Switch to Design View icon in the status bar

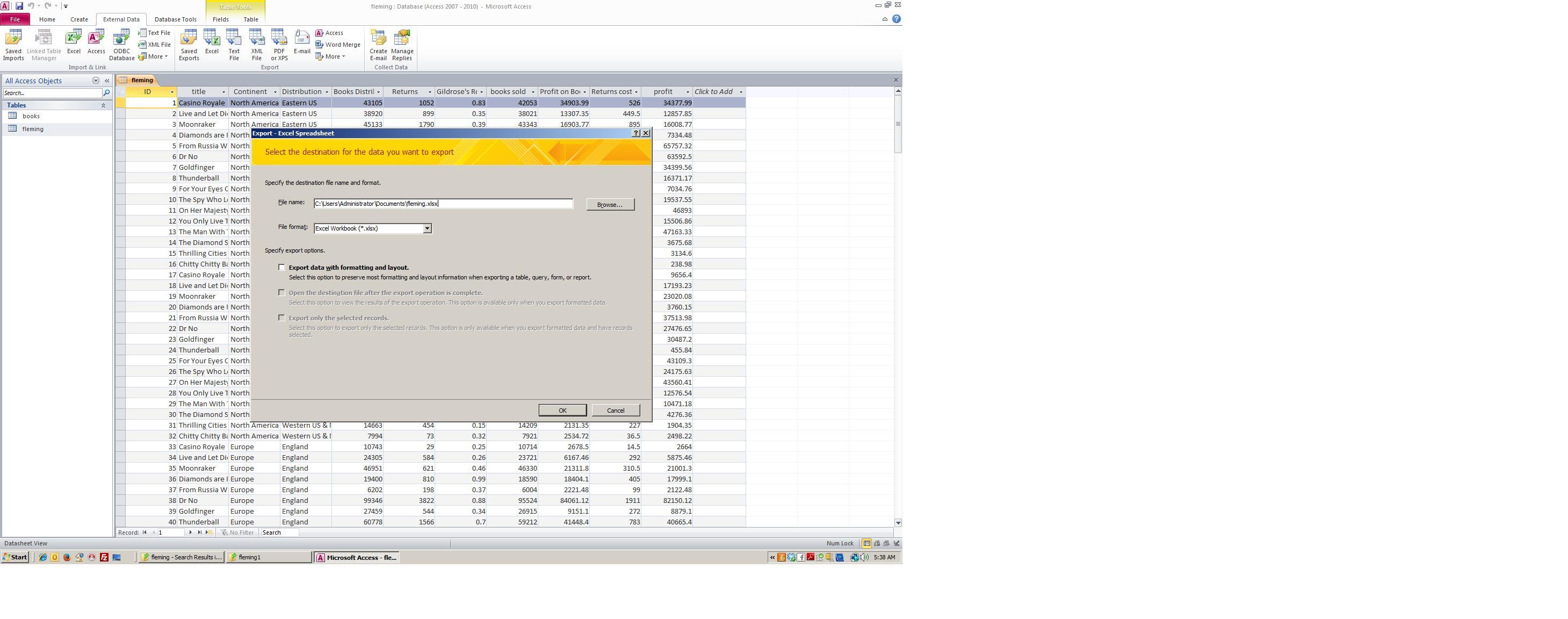[x=896, y=544]
